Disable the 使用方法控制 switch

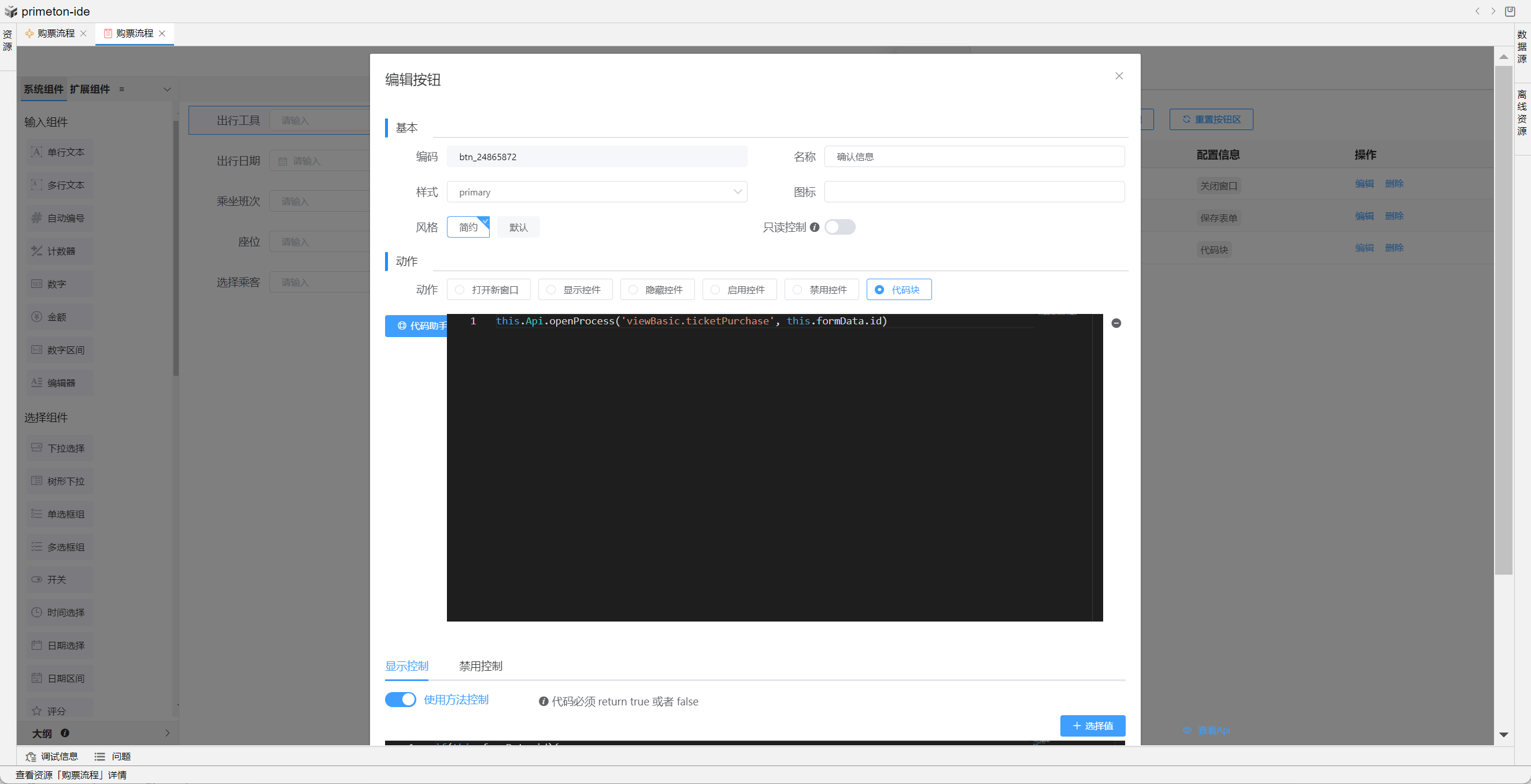click(401, 700)
